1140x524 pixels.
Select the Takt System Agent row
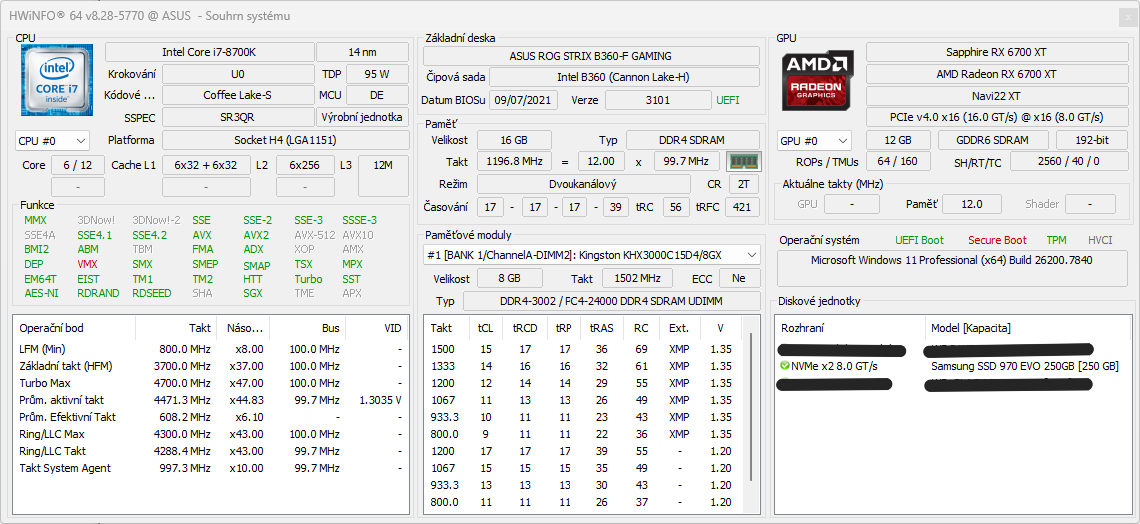pos(211,468)
